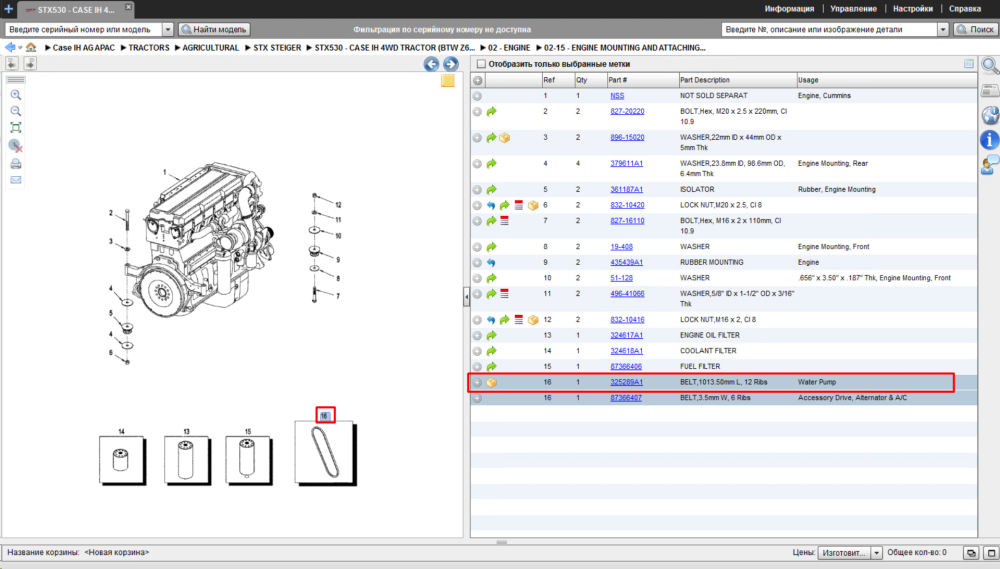This screenshot has height=569, width=1000.
Task: Expand the STX STEIGER breadcrumb
Action: point(248,48)
